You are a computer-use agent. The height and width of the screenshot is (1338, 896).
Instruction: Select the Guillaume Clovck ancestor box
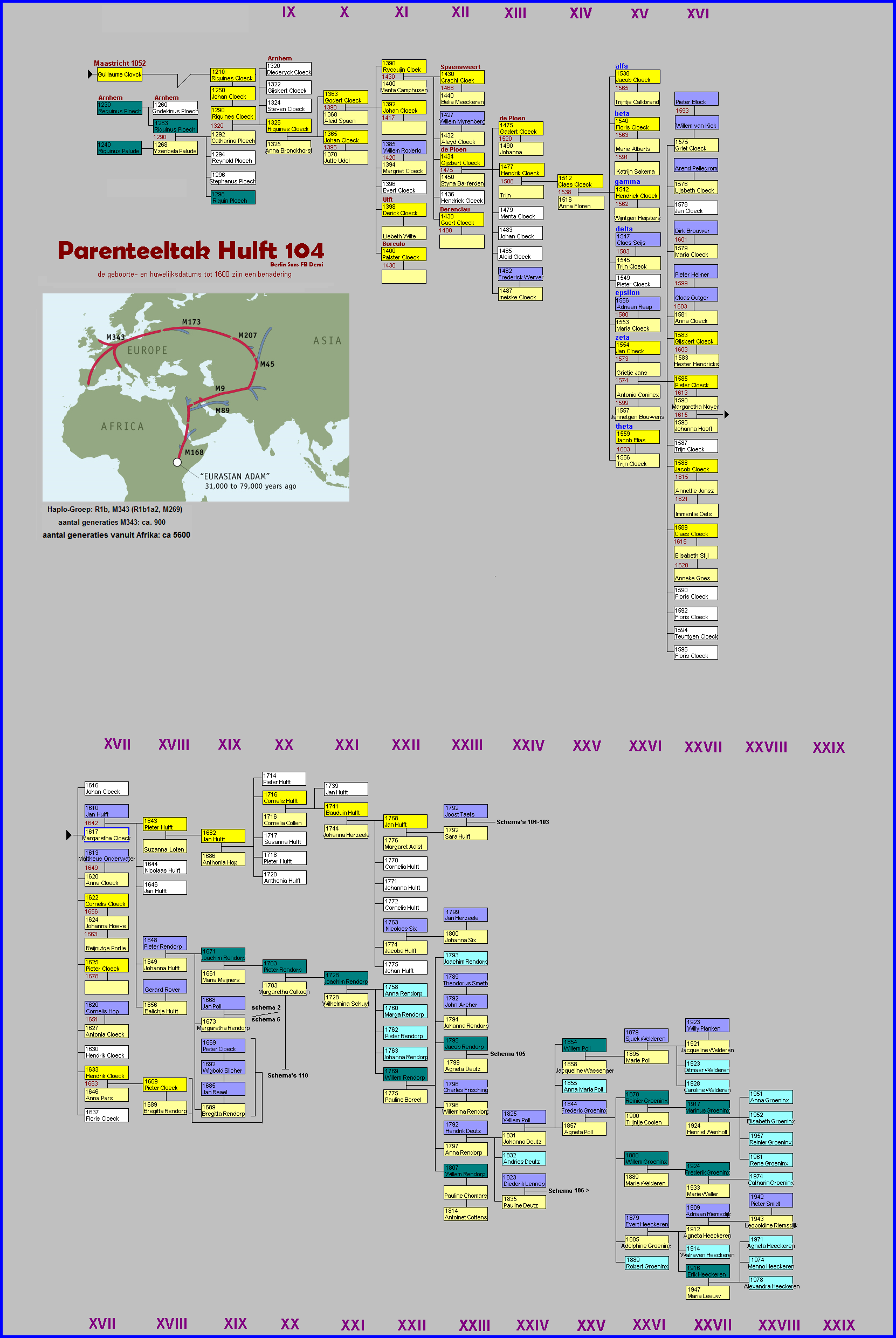[120, 74]
